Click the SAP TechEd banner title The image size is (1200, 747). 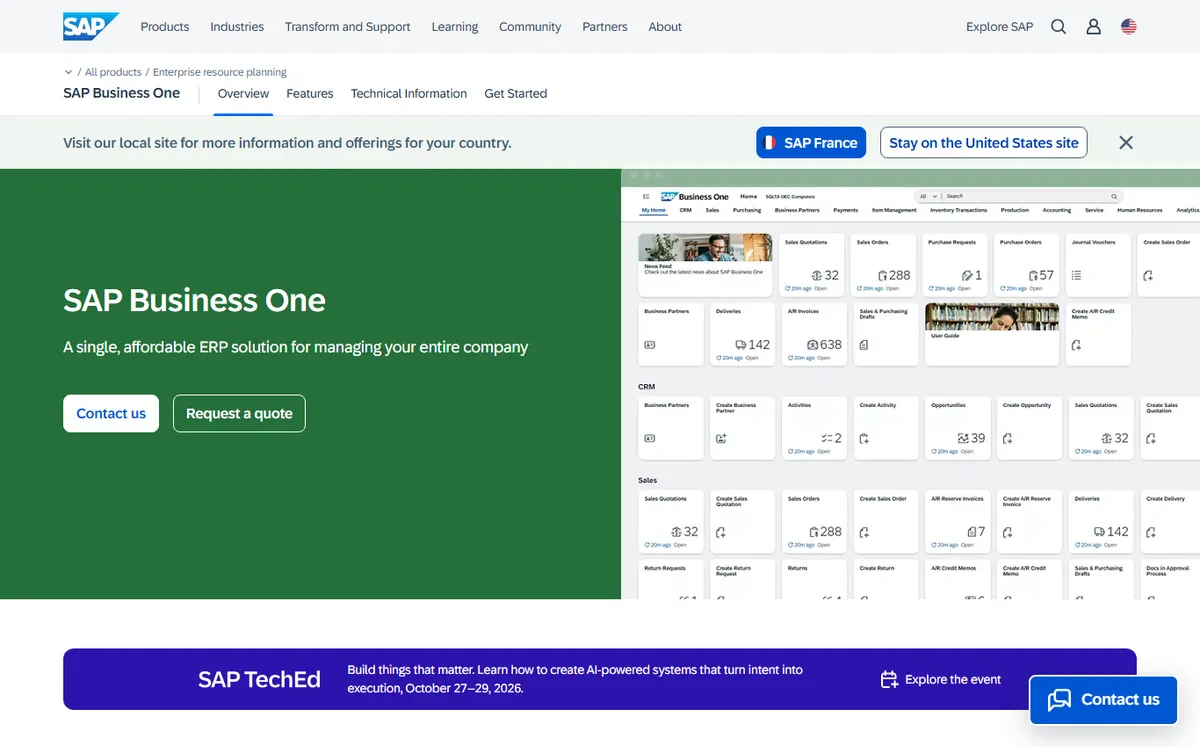pyautogui.click(x=259, y=680)
